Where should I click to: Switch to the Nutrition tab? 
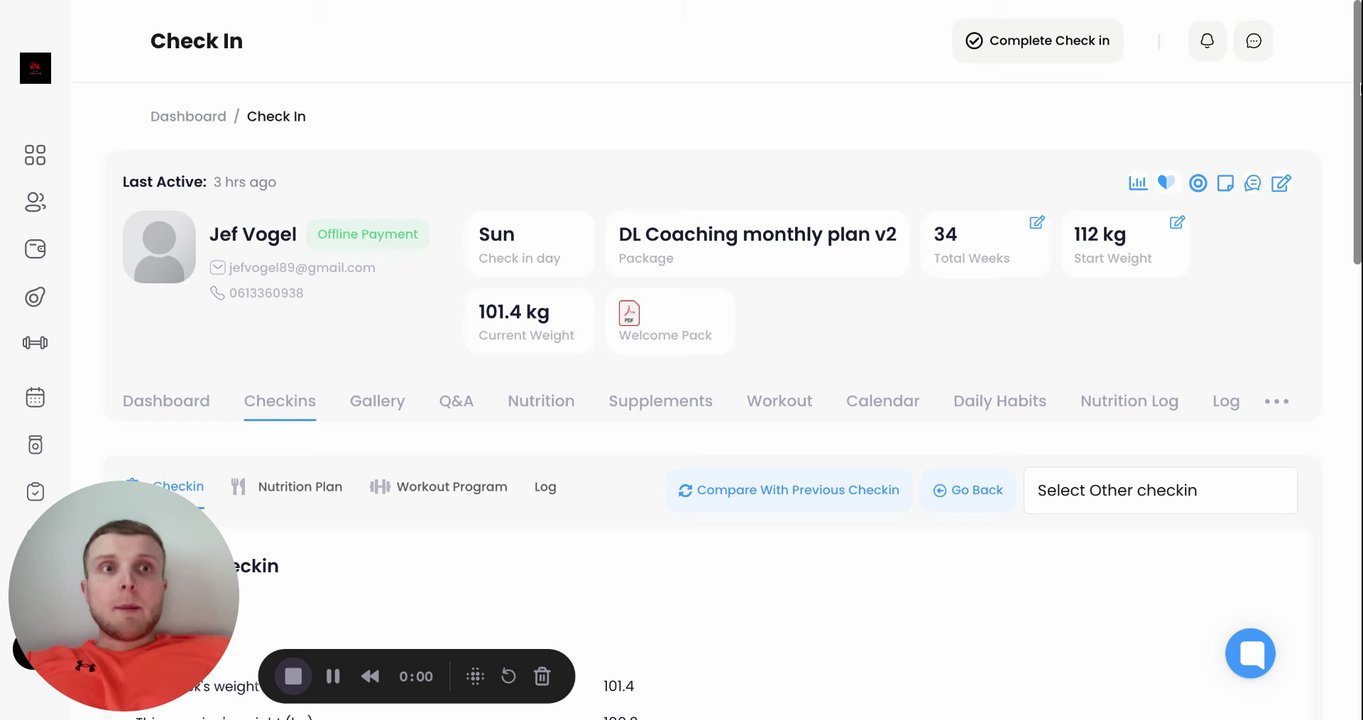pos(541,401)
